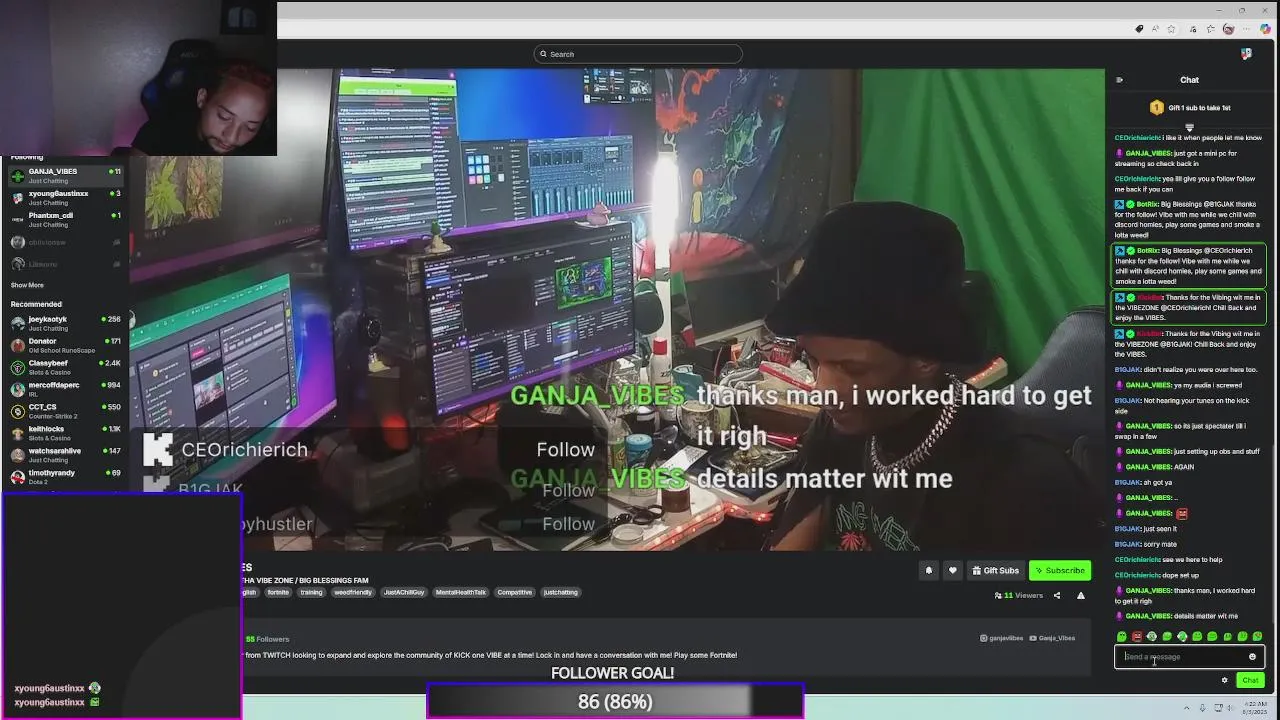This screenshot has width=1280, height=720.
Task: Open mercoffdaperc IRL channel
Action: (65, 389)
